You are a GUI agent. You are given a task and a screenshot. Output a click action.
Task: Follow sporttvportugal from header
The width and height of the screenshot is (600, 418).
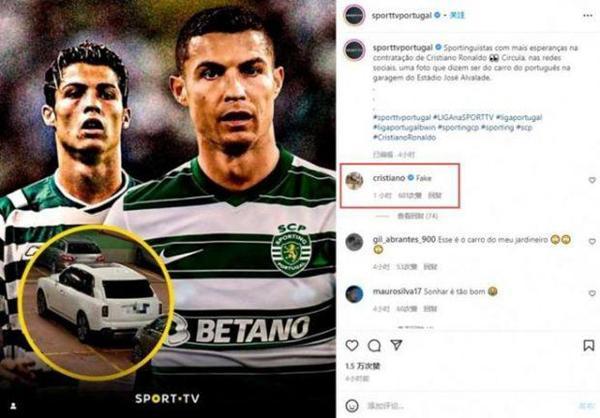[457, 16]
